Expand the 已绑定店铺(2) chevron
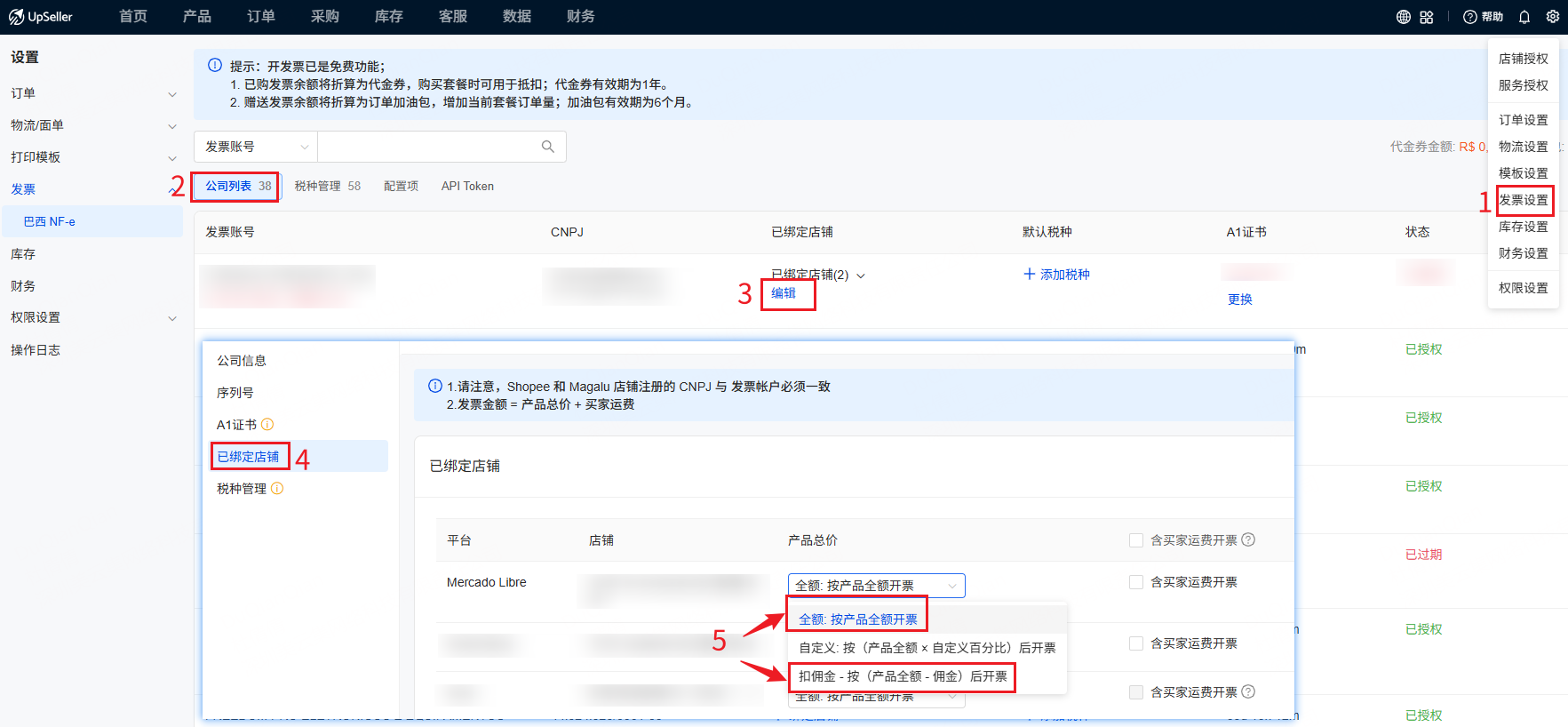This screenshot has height=727, width=1568. pyautogui.click(x=860, y=276)
